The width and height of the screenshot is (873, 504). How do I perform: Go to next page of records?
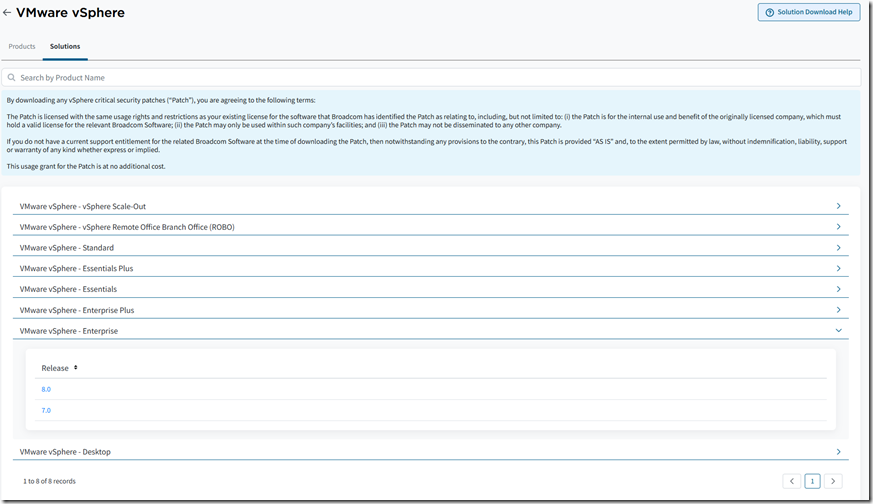(833, 481)
